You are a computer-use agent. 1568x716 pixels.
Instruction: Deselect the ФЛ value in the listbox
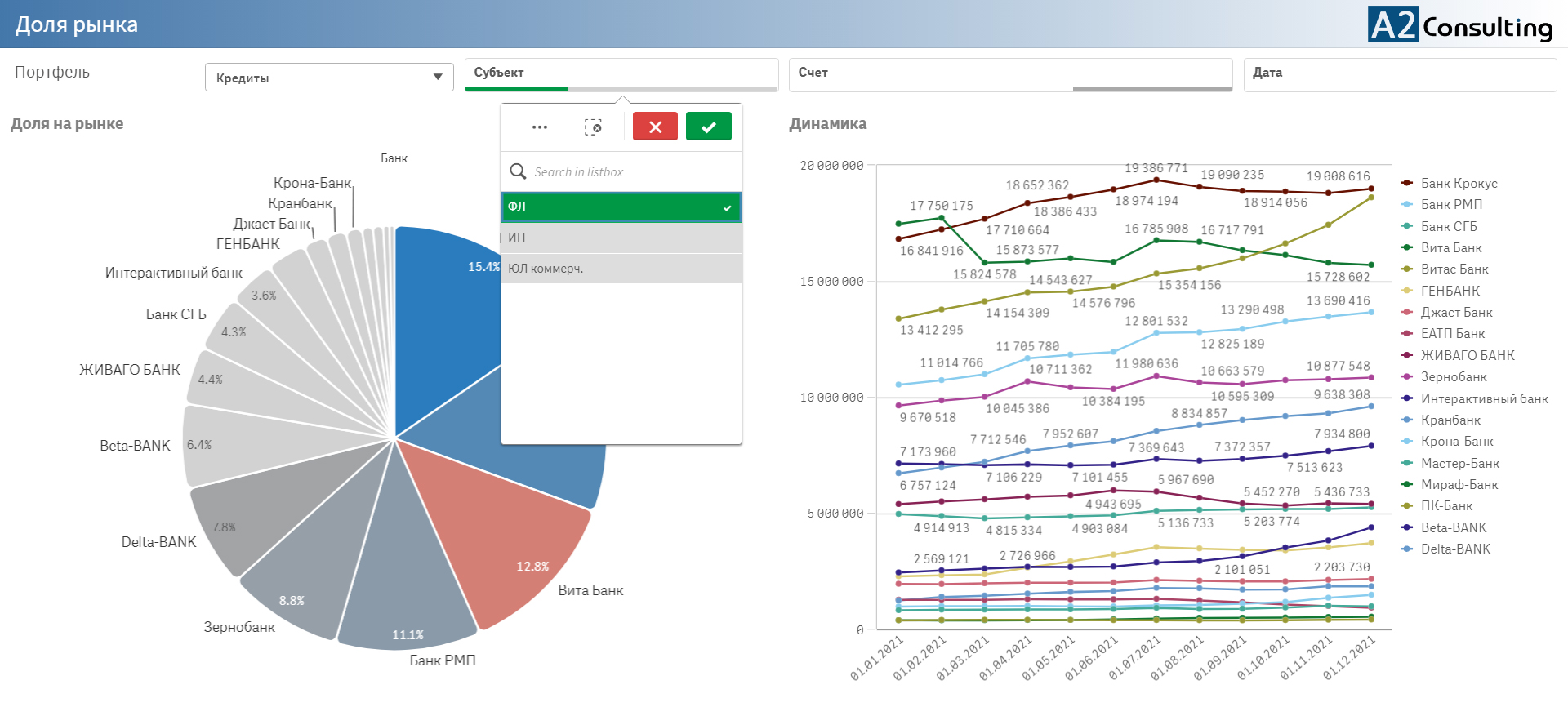click(621, 207)
